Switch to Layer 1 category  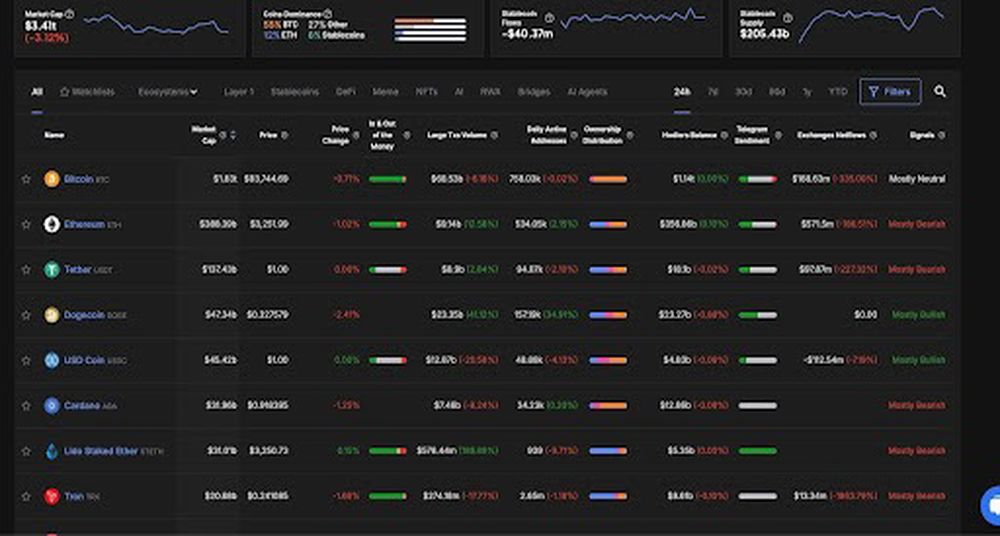(x=239, y=92)
